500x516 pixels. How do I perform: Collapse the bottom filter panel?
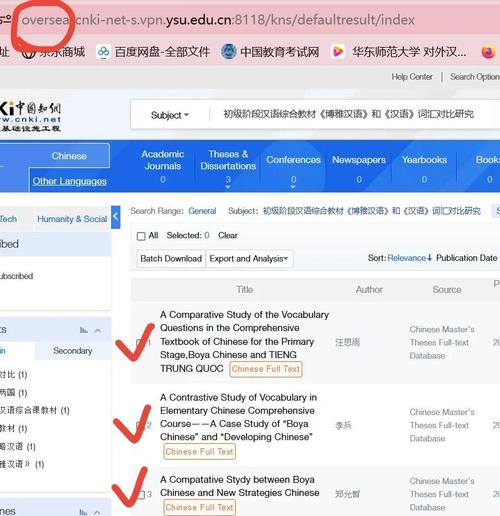pyautogui.click(x=97, y=512)
